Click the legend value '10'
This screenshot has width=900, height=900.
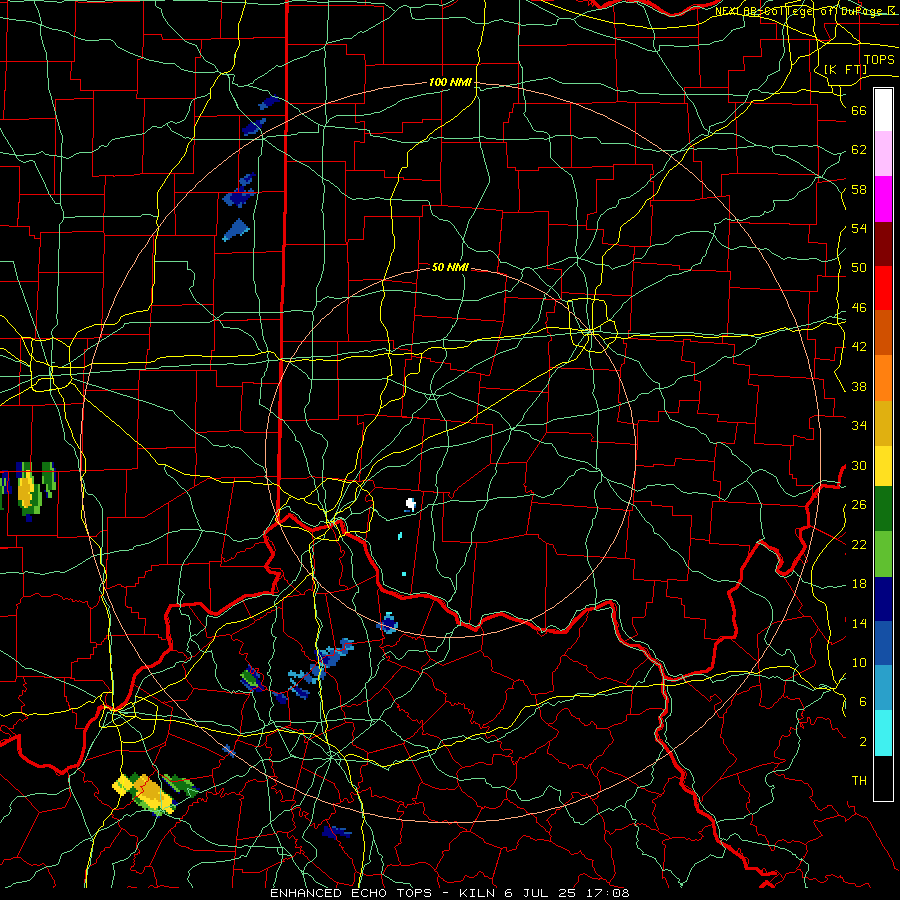pyautogui.click(x=859, y=663)
